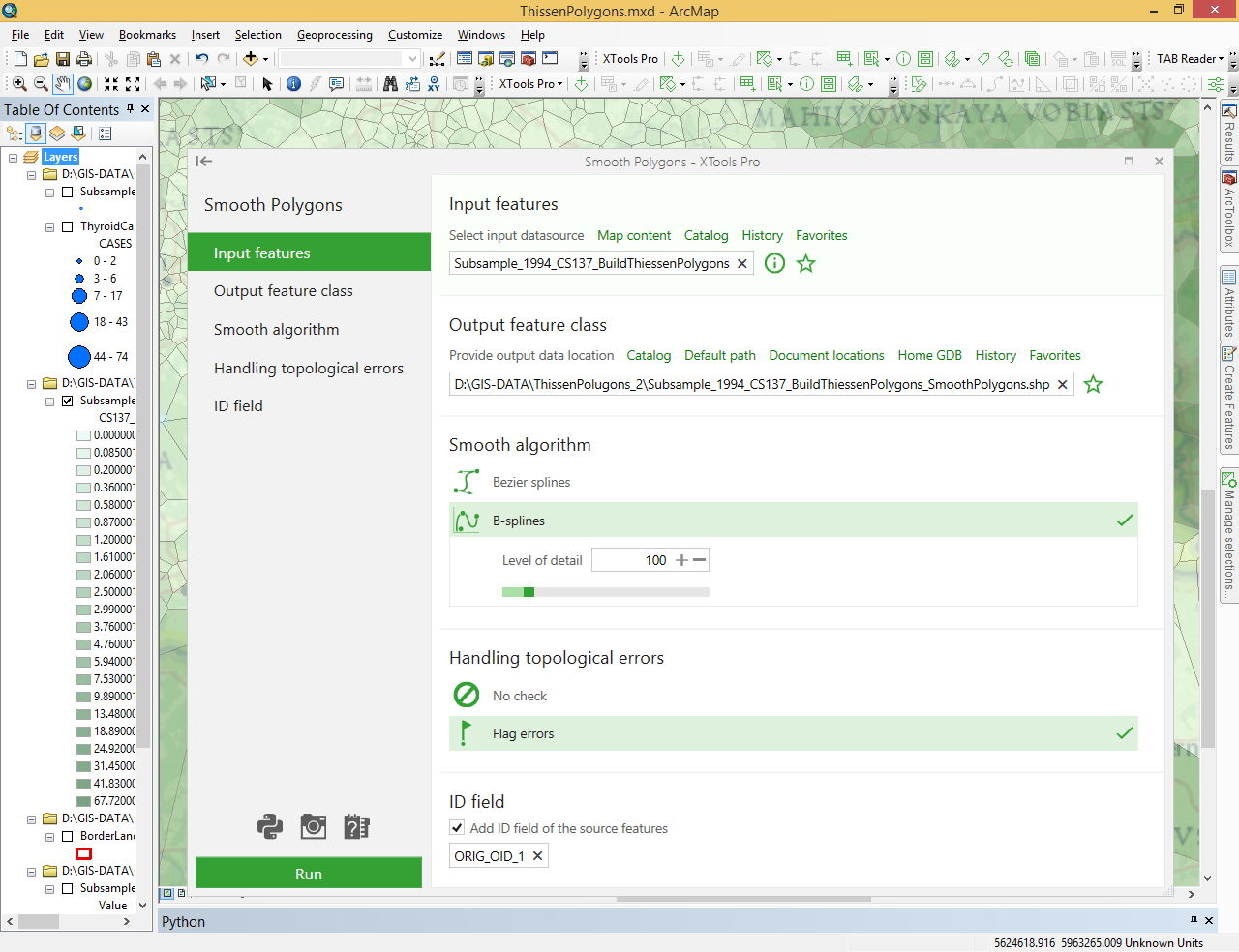
Task: Choose the No check topological option
Action: (794, 696)
